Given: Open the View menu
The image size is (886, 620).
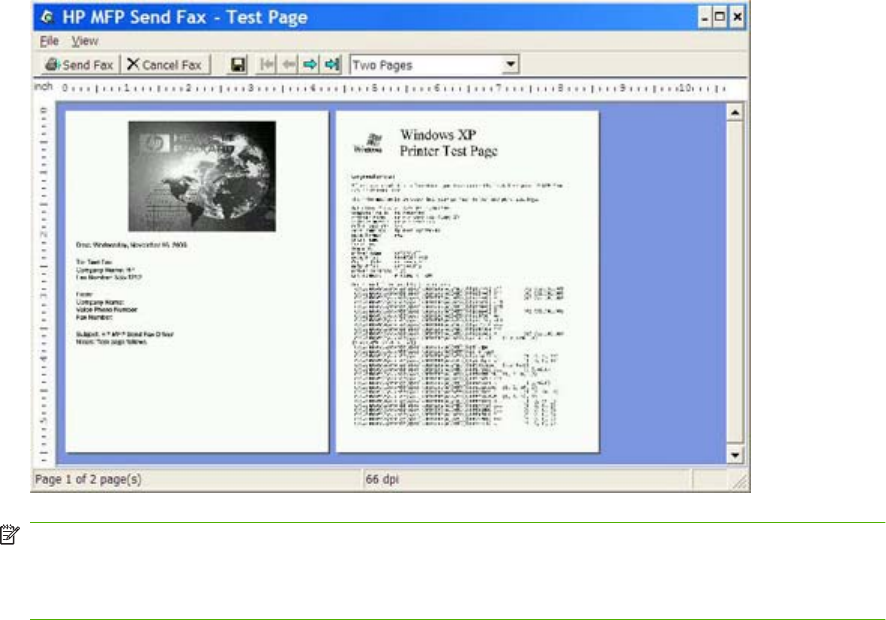Looking at the screenshot, I should (85, 41).
